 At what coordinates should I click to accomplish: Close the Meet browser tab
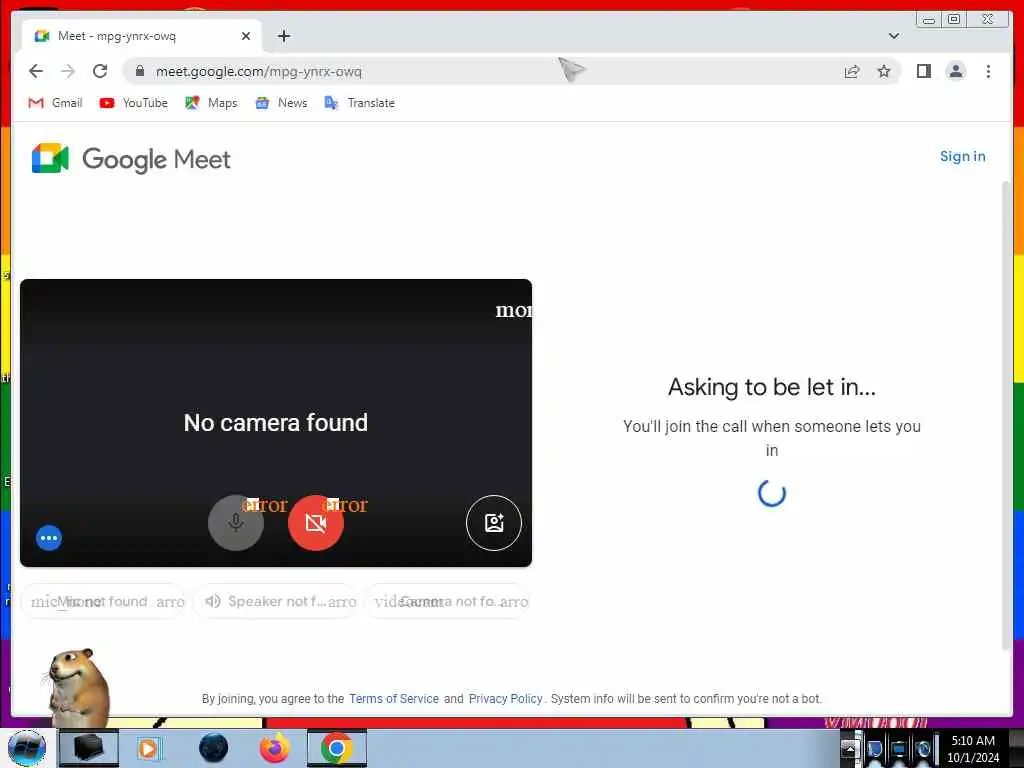point(246,36)
